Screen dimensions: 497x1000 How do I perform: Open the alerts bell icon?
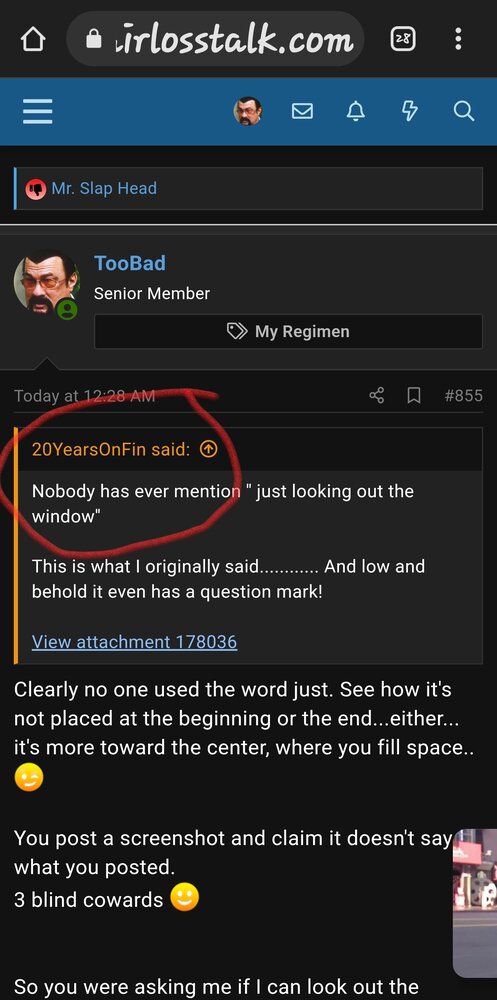(356, 111)
